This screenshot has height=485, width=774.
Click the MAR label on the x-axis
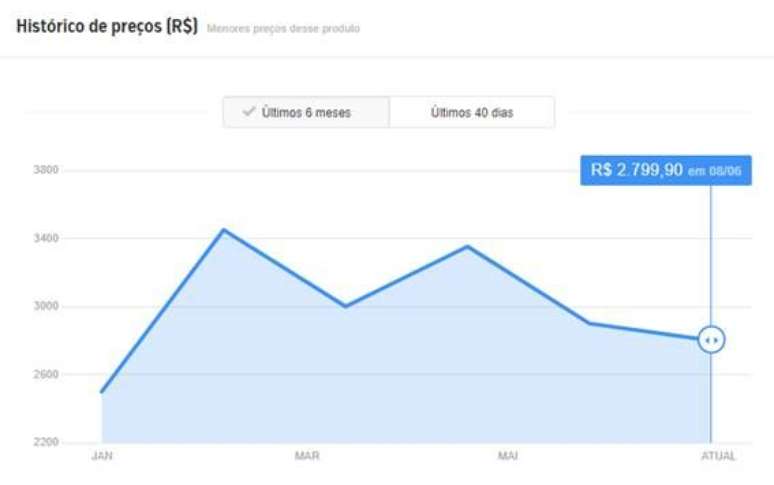pos(307,456)
